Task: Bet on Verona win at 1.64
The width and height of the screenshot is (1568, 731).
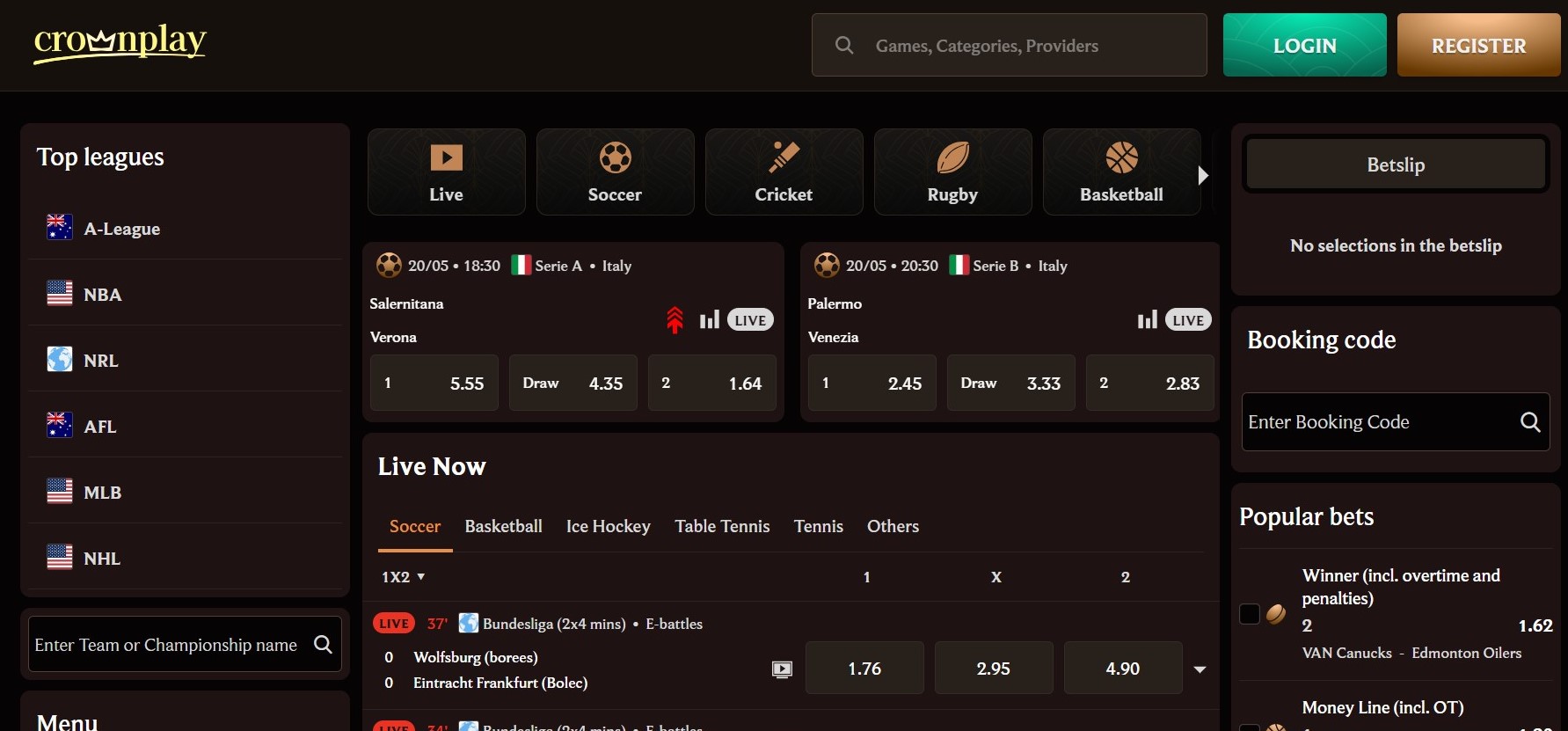Action: pyautogui.click(x=712, y=383)
